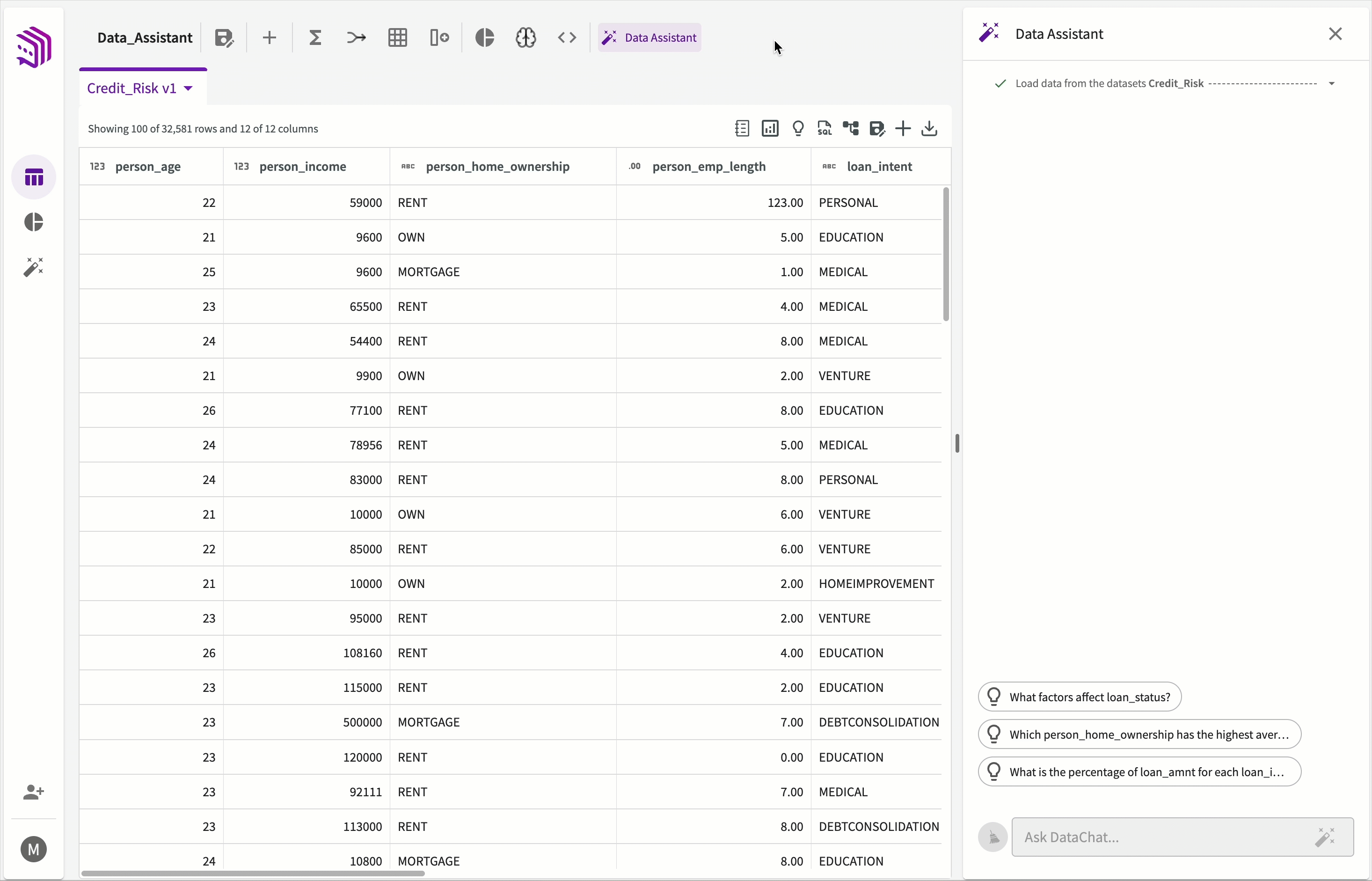Image resolution: width=1372 pixels, height=881 pixels.
Task: Click the panel divider handle
Action: [x=957, y=443]
